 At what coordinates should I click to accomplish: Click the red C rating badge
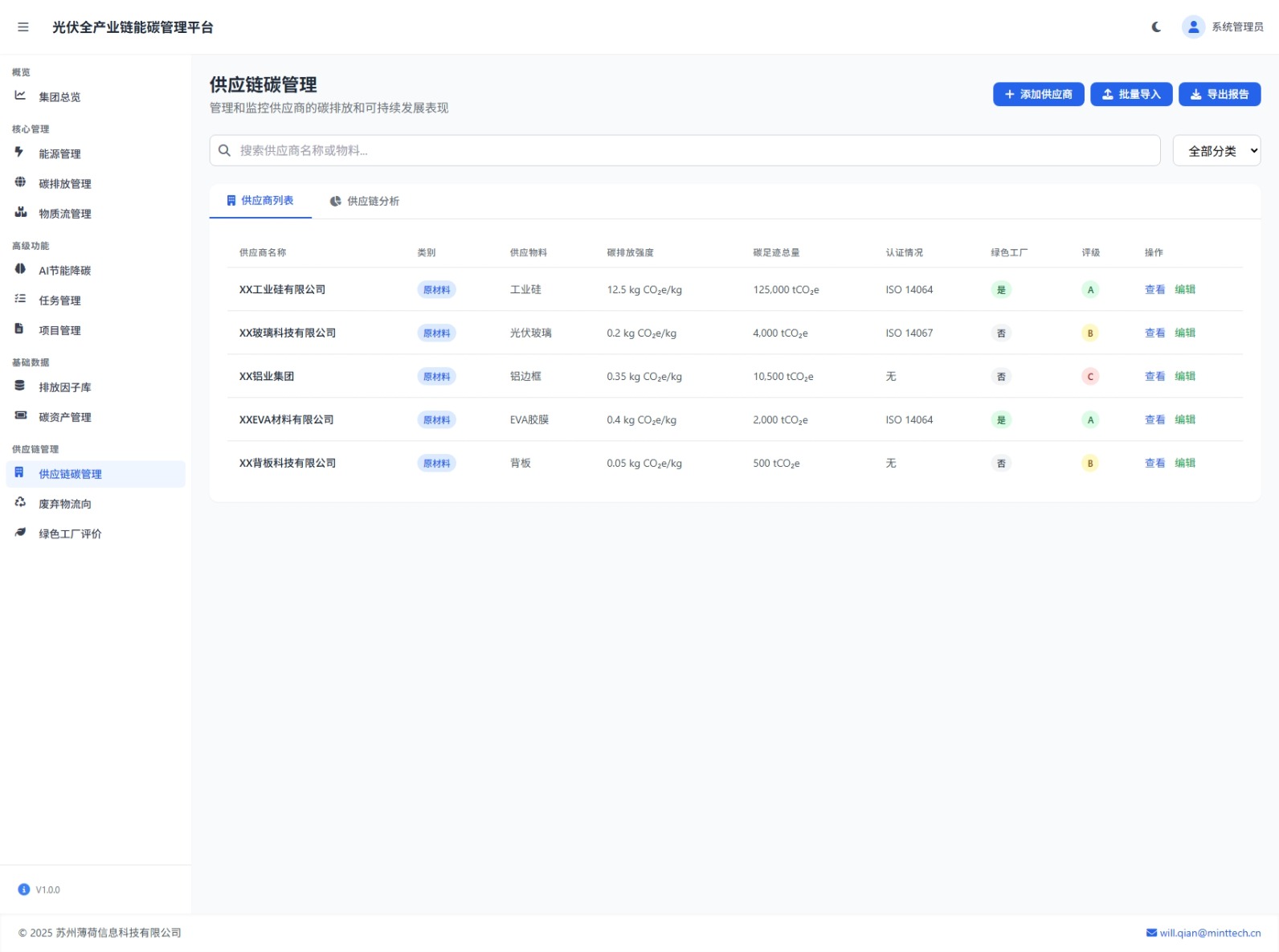1090,377
